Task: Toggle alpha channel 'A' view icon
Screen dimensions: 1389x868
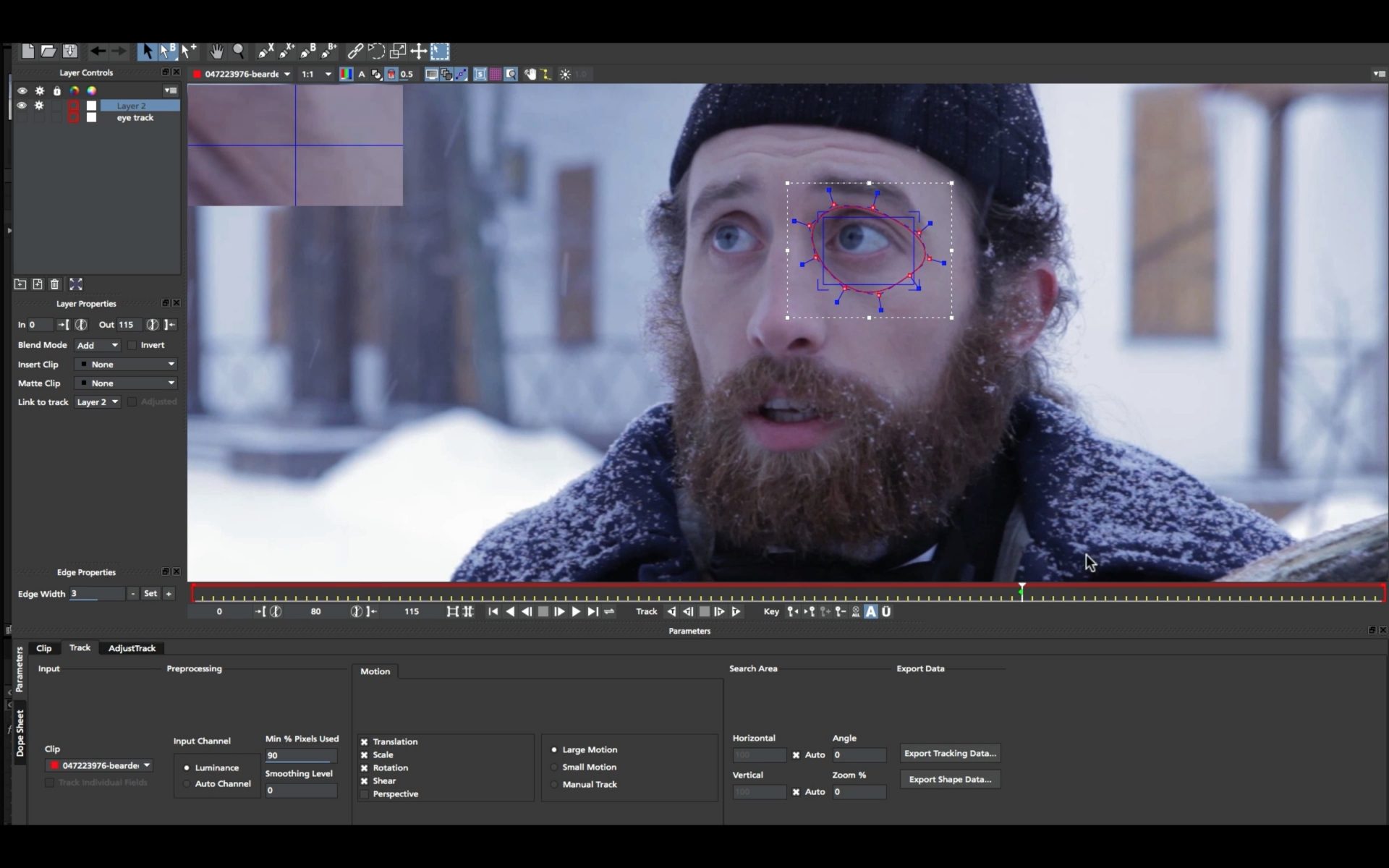Action: click(362, 74)
